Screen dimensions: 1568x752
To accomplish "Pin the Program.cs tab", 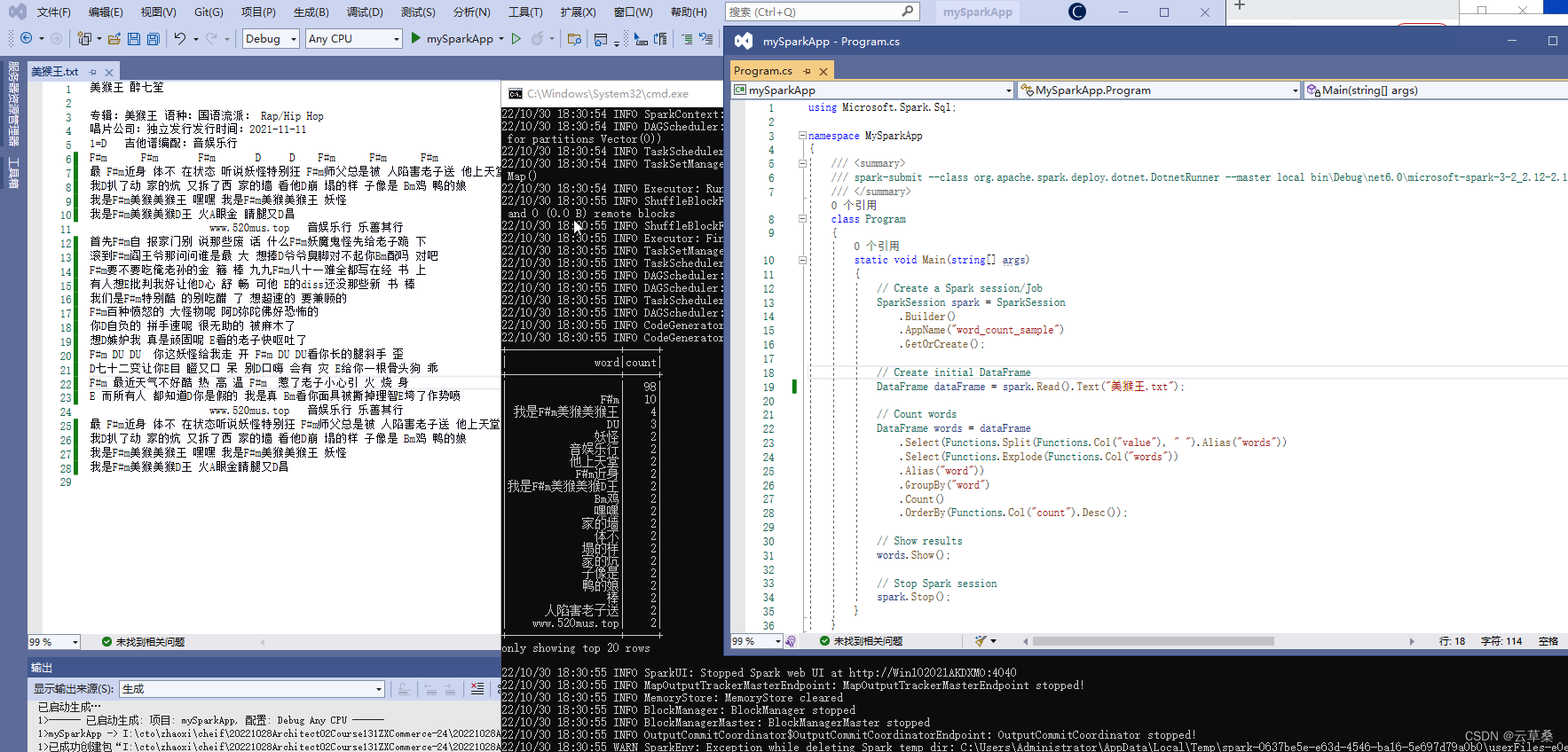I will [x=807, y=71].
